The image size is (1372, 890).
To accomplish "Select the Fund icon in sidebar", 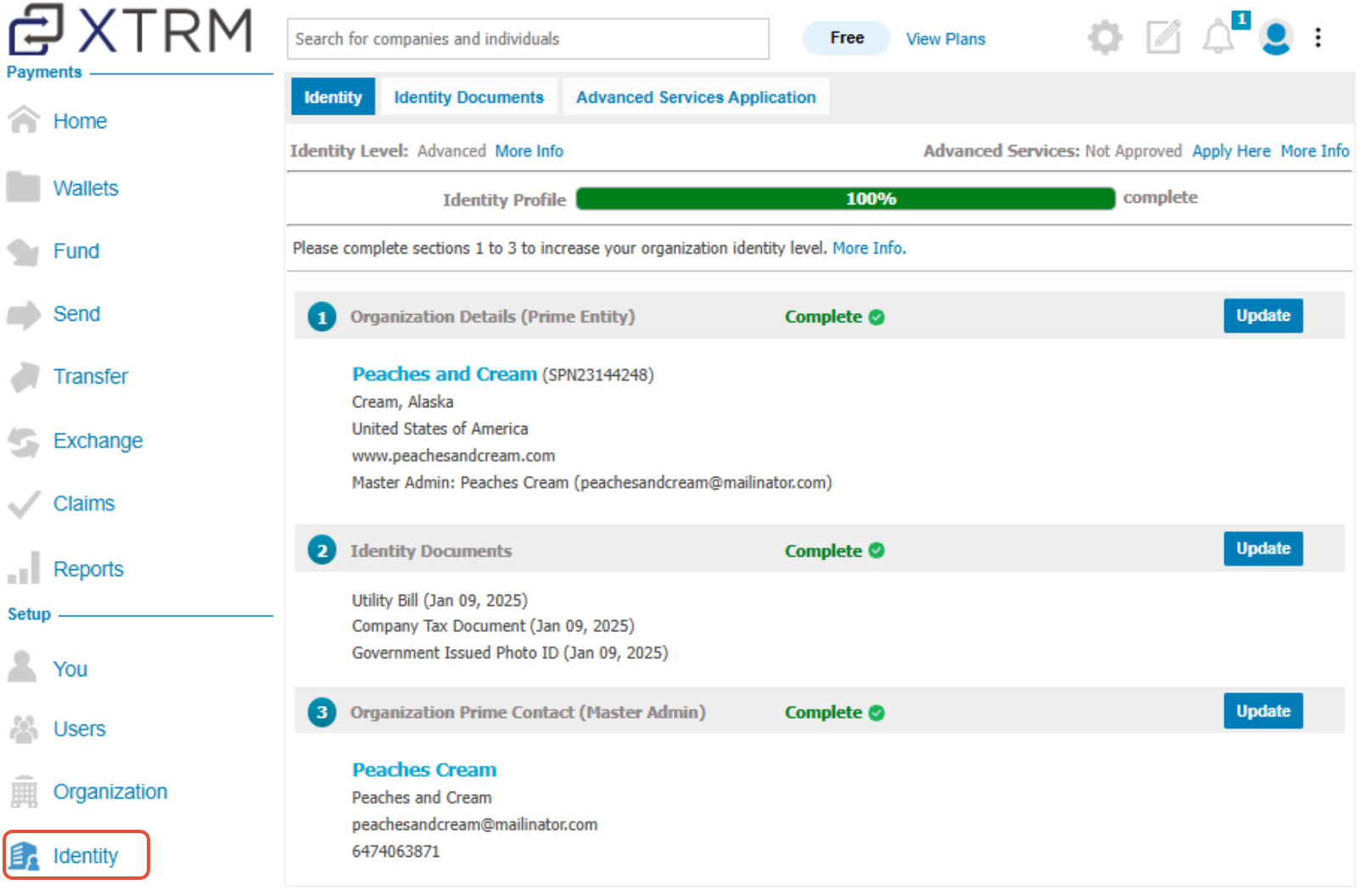I will point(24,251).
